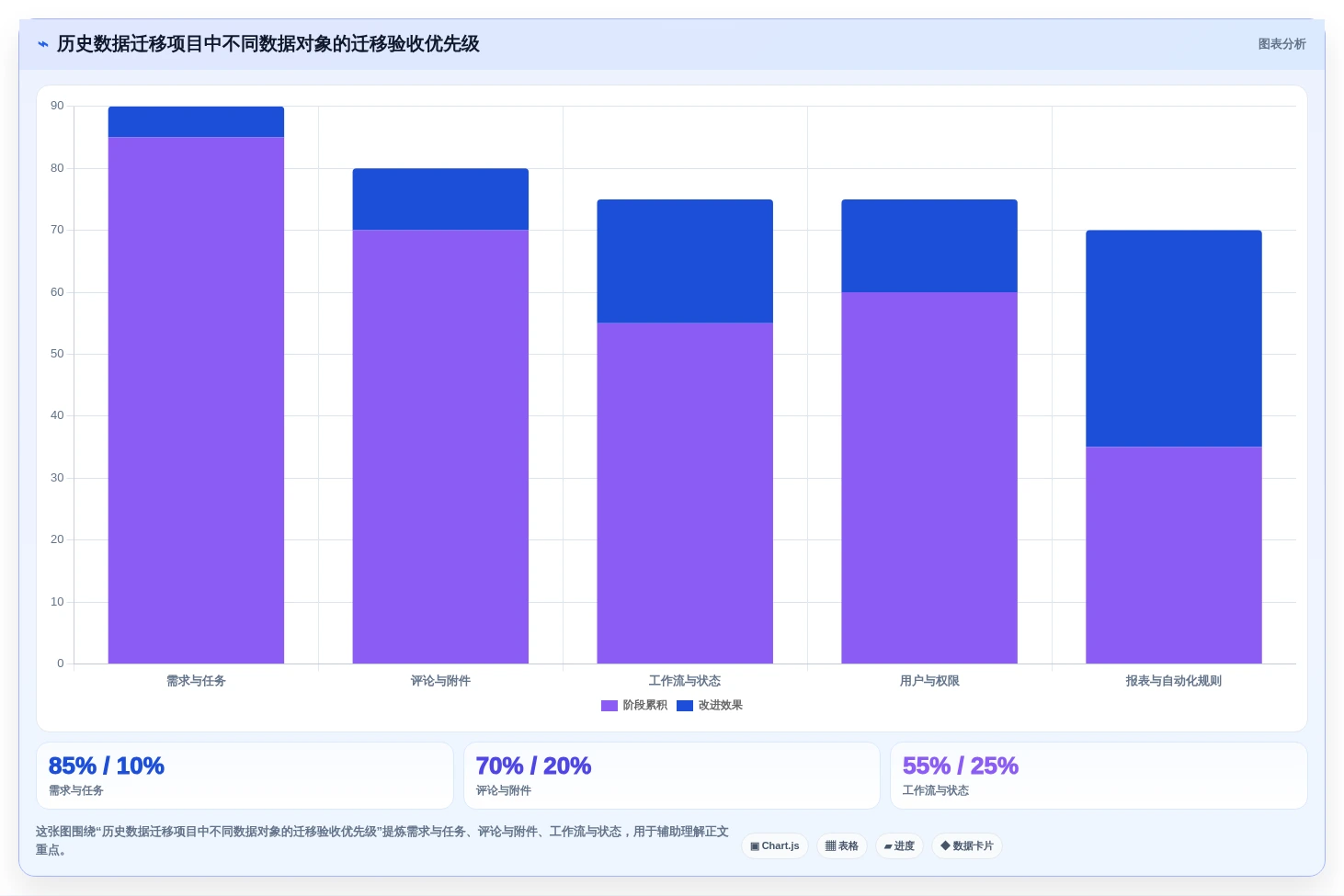Viewport: 1344px width, 896px height.
Task: Toggle the 阶段累积 legend entry
Action: click(634, 706)
